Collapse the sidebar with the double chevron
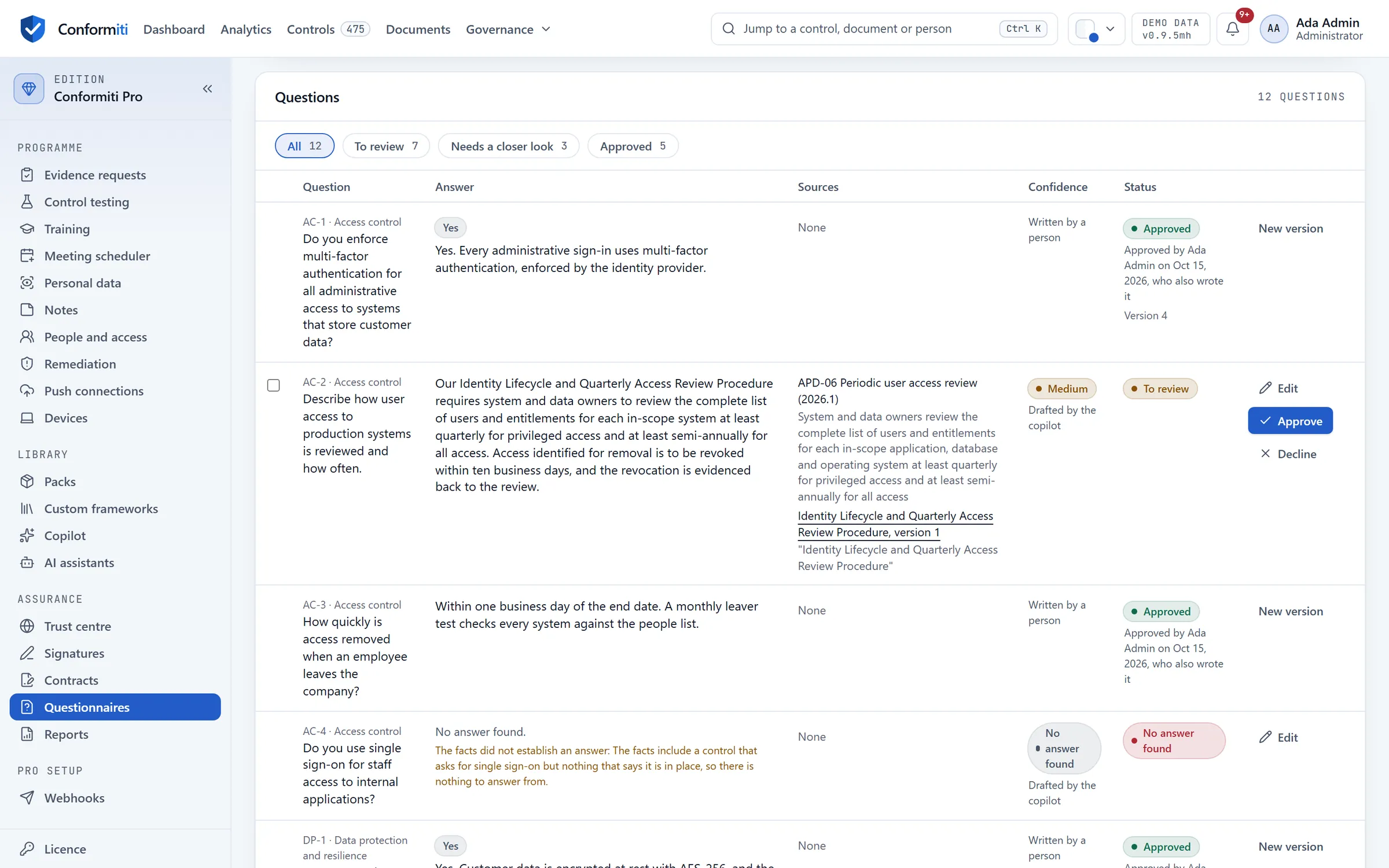Image resolution: width=1389 pixels, height=868 pixels. [x=208, y=89]
